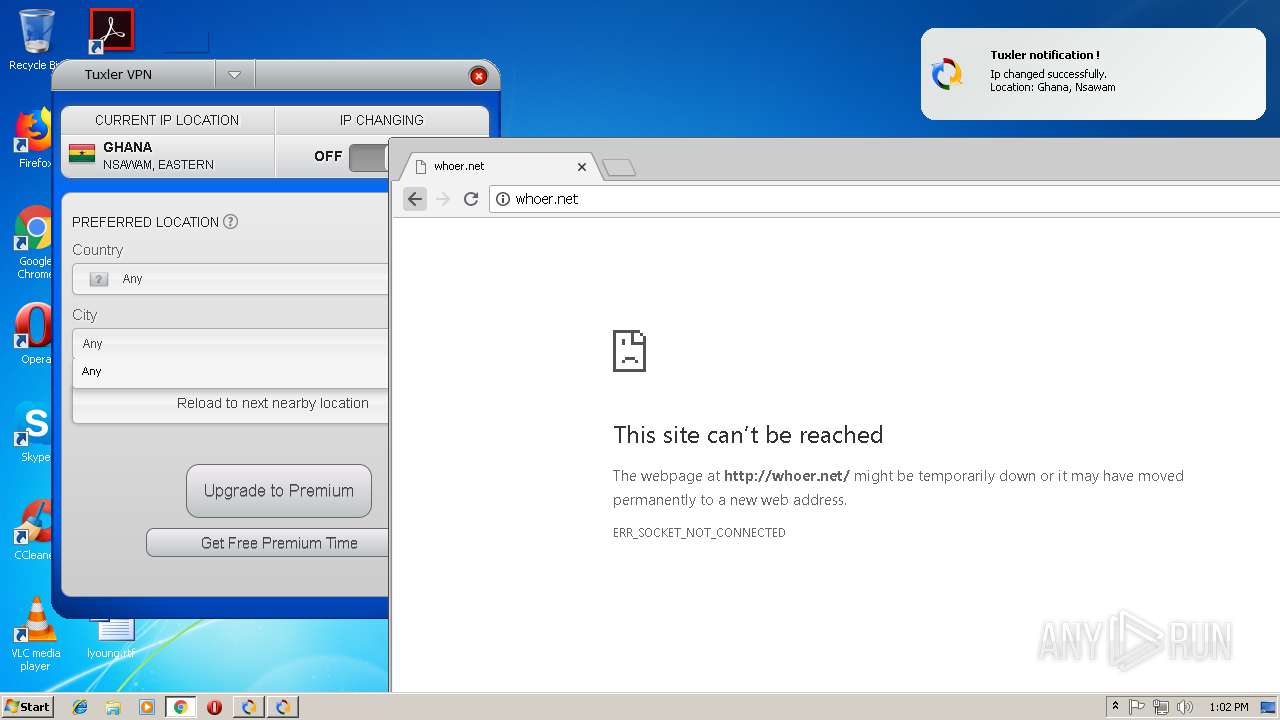This screenshot has height=720, width=1280.
Task: Open the CCleaner desktop shortcut
Action: 33,530
